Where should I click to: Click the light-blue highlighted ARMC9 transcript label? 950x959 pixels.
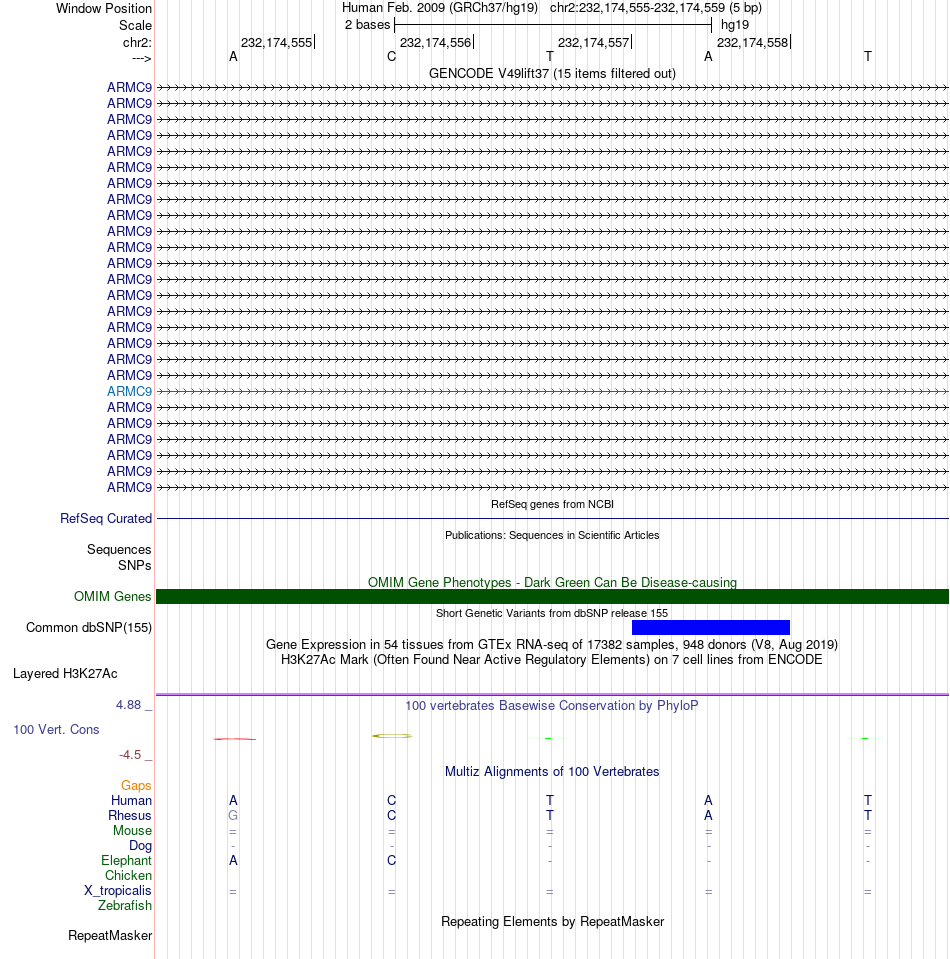[129, 391]
